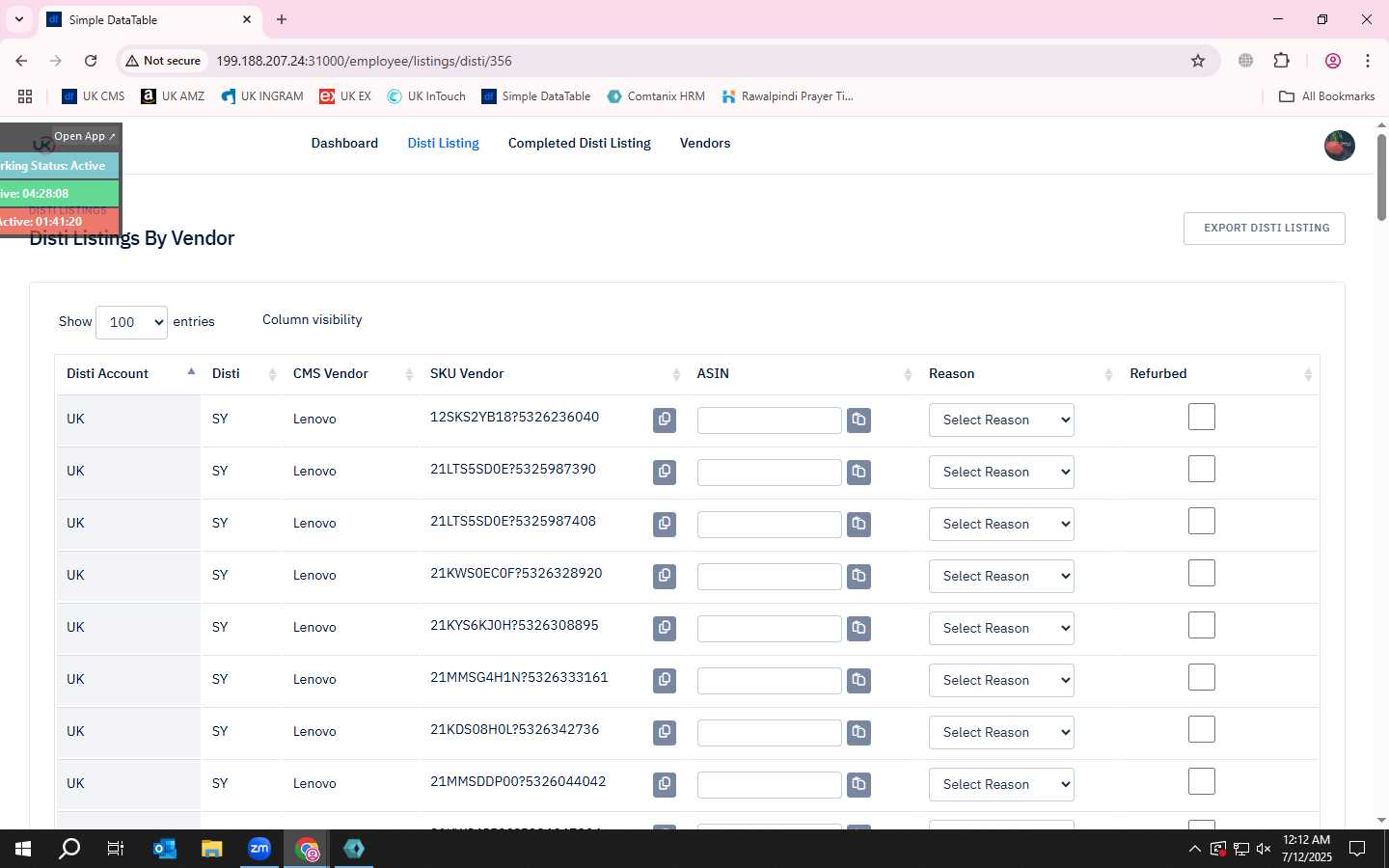Tick Refurbed checkbox for 21KDS08H0L?5326342736

(x=1202, y=729)
